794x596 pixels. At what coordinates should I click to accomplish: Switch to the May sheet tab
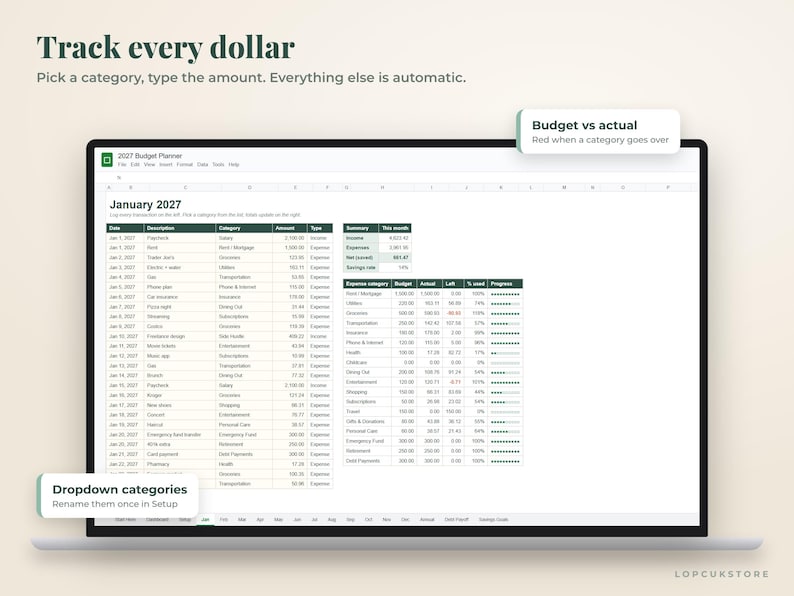tap(279, 520)
